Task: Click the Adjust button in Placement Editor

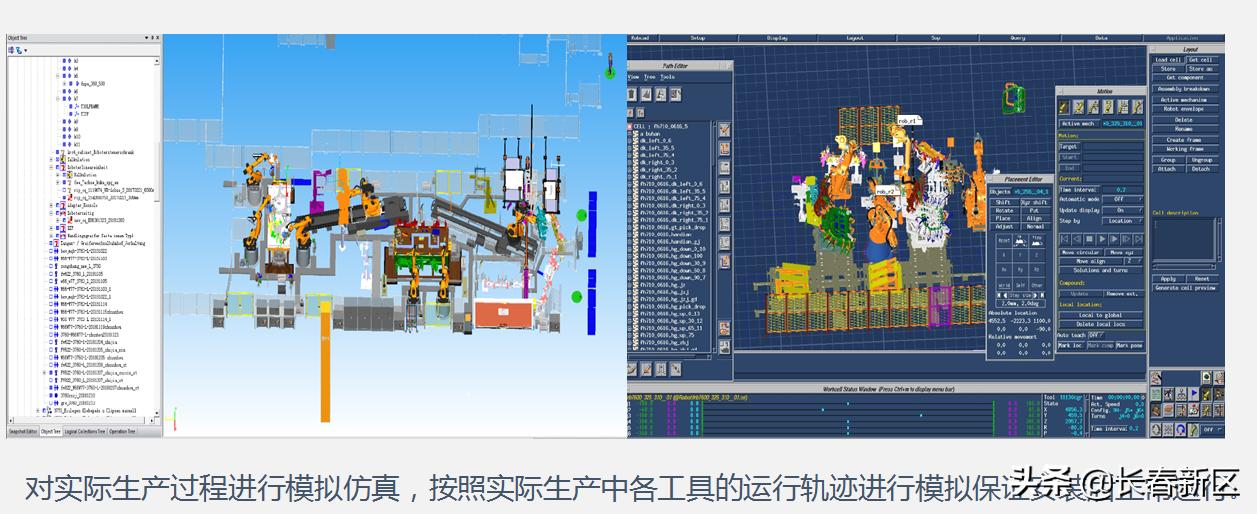Action: click(x=1006, y=226)
